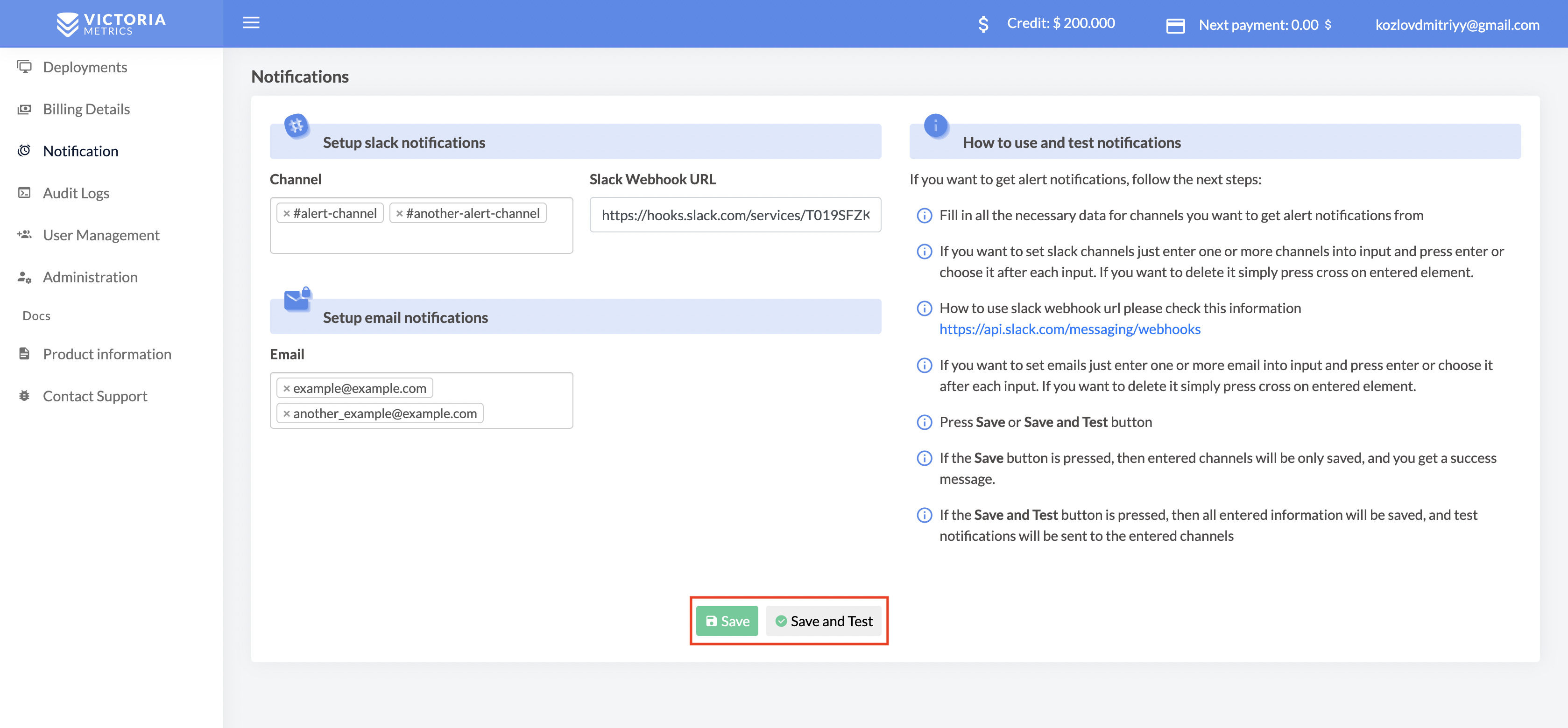
Task: Click the another_example@example.com tag label
Action: 385,413
